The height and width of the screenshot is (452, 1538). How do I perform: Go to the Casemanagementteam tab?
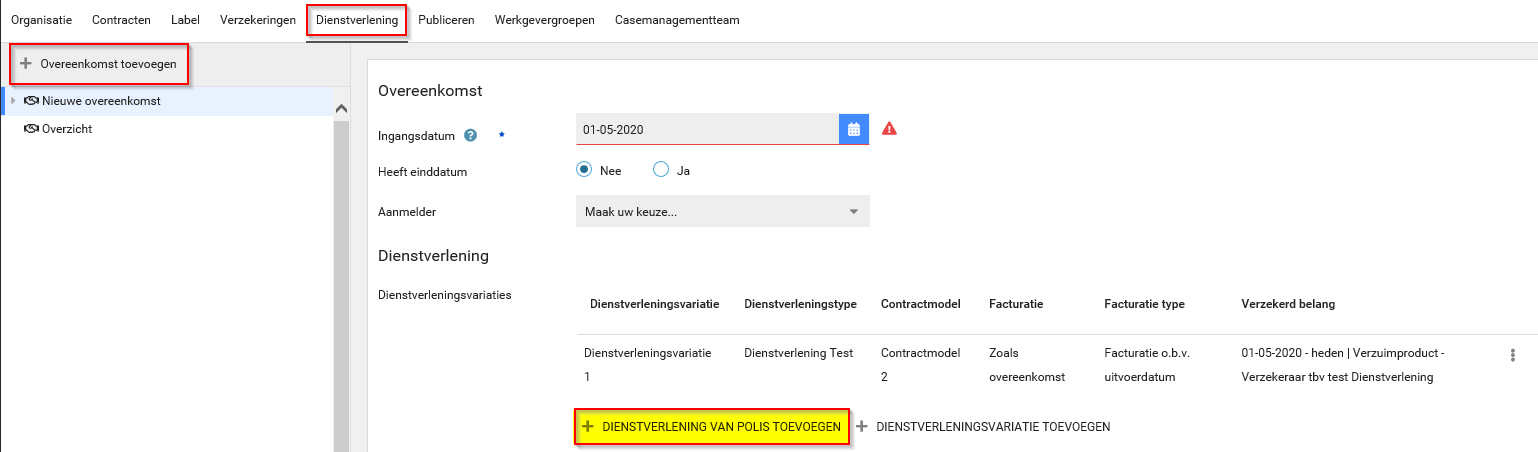(x=677, y=20)
